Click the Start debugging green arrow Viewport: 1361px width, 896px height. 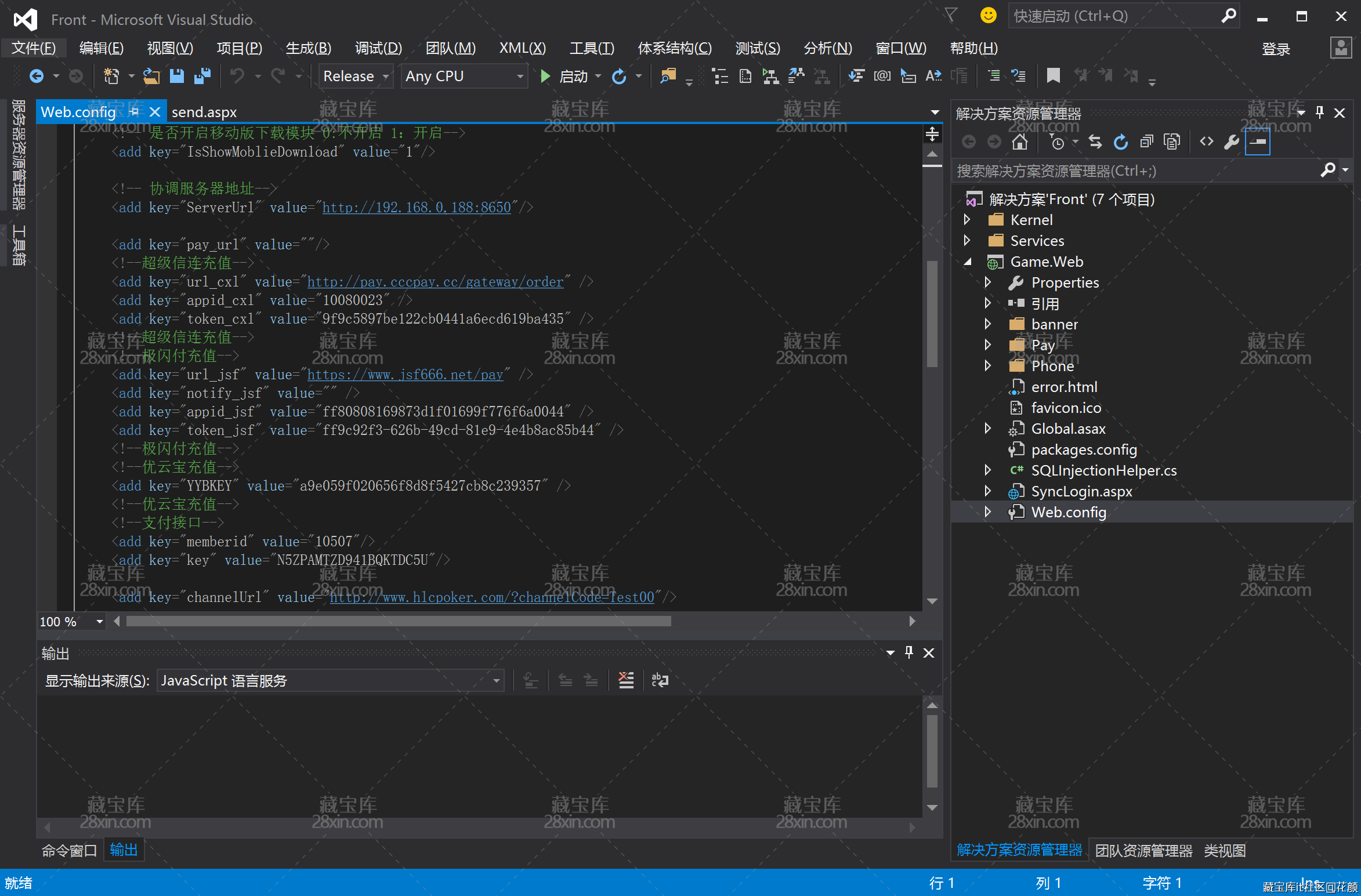[545, 76]
